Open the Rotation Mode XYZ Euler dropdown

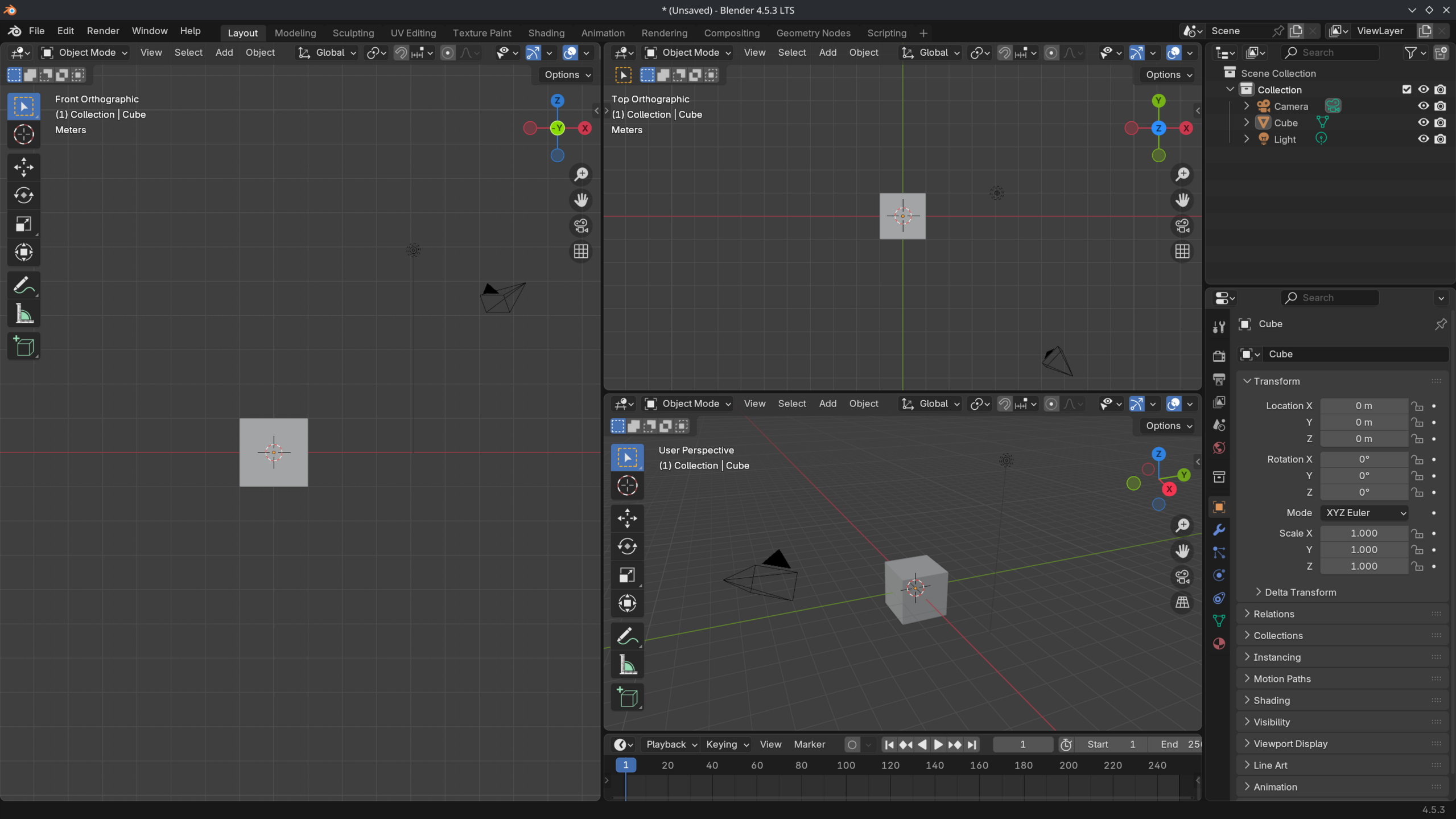pyautogui.click(x=1364, y=513)
